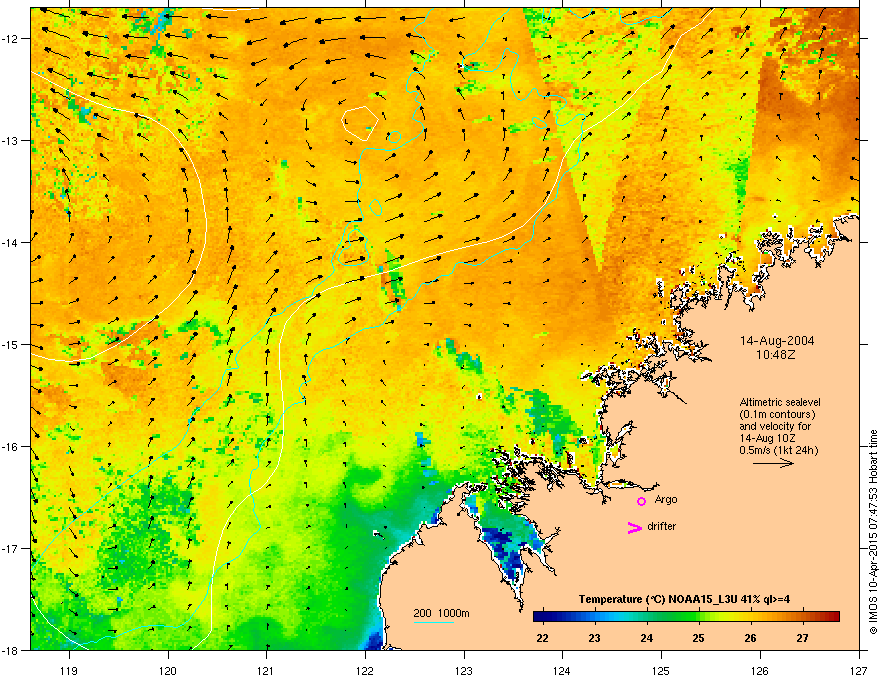Click the longitude axis label 124
880x680 pixels.
[562, 671]
